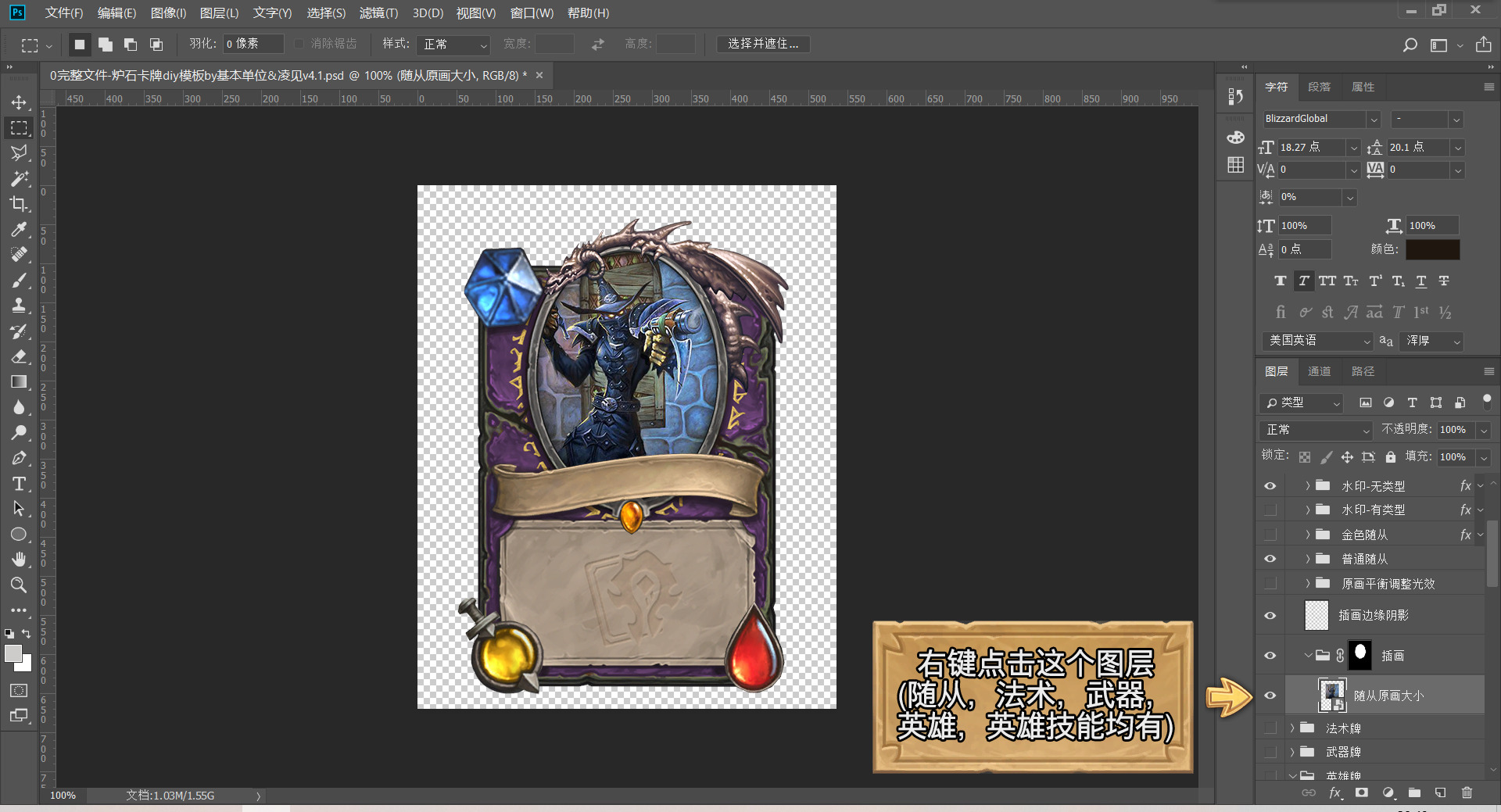Delete layer with trash icon
The height and width of the screenshot is (812, 1501).
pos(1467,792)
